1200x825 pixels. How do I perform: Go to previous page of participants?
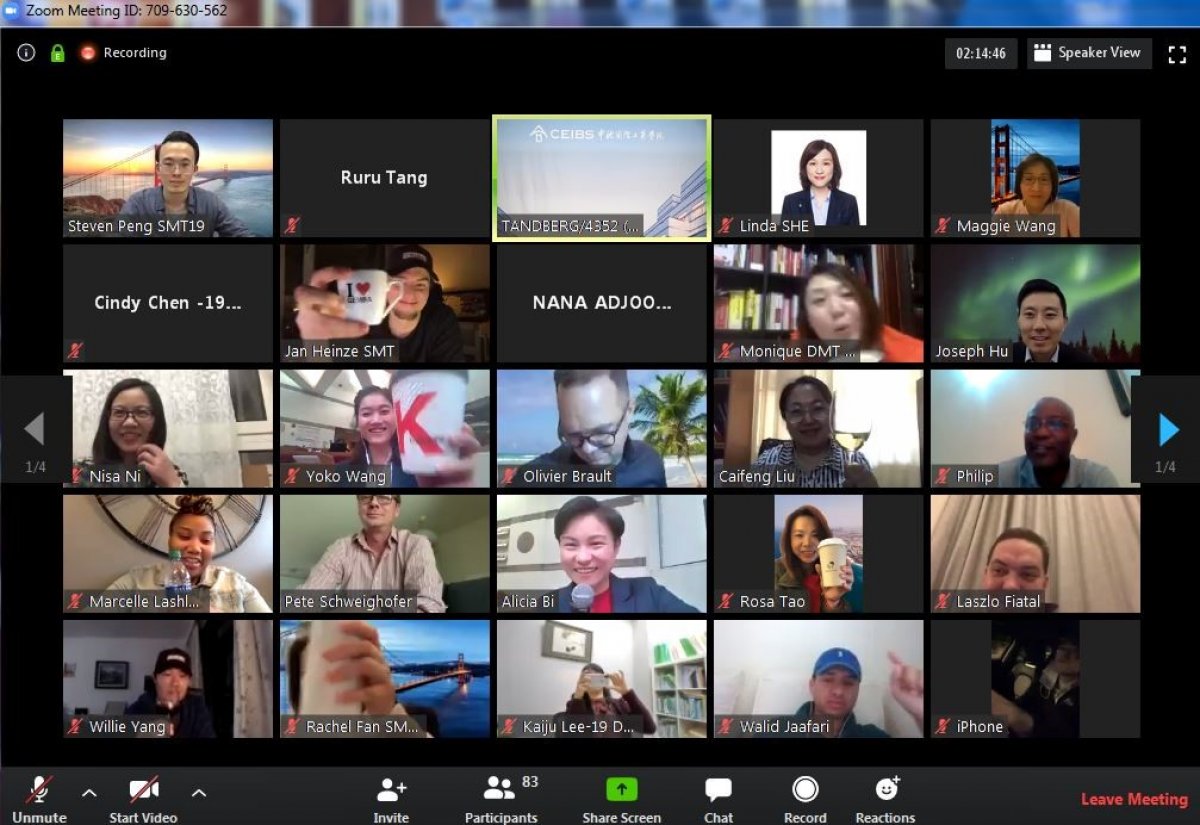(34, 430)
